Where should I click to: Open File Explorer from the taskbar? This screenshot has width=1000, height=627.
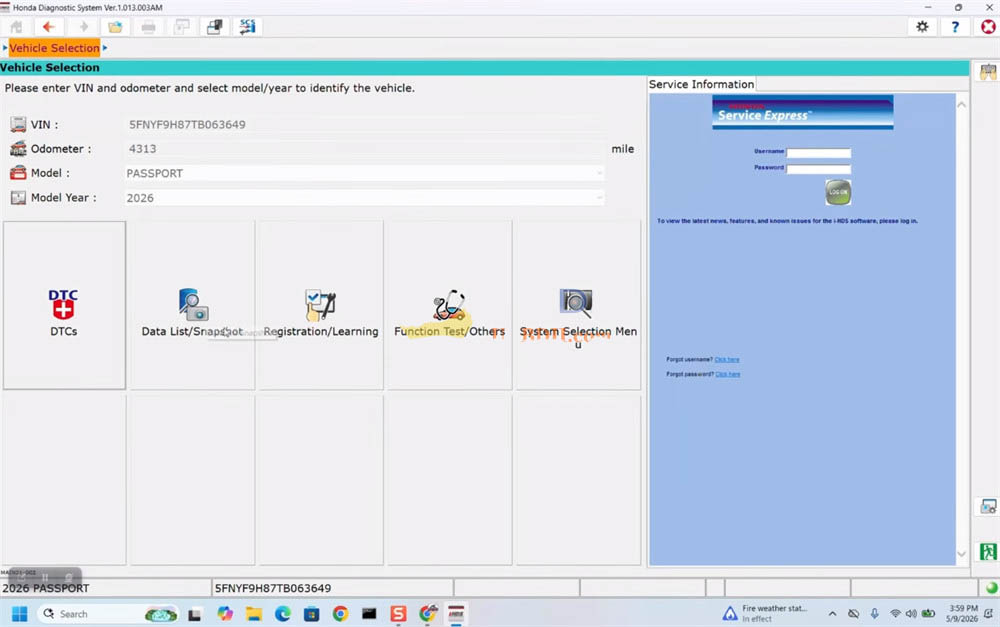point(254,614)
